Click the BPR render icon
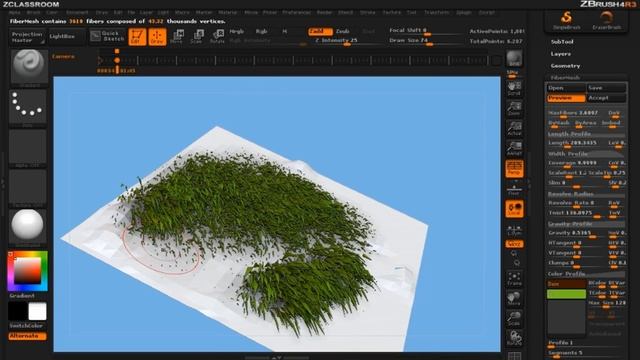 click(x=514, y=59)
